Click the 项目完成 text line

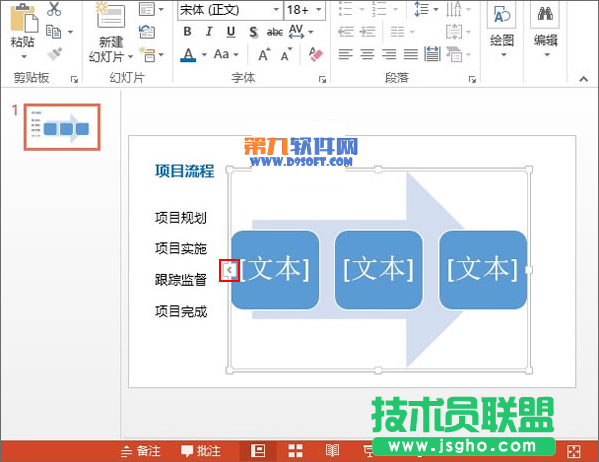tap(181, 311)
